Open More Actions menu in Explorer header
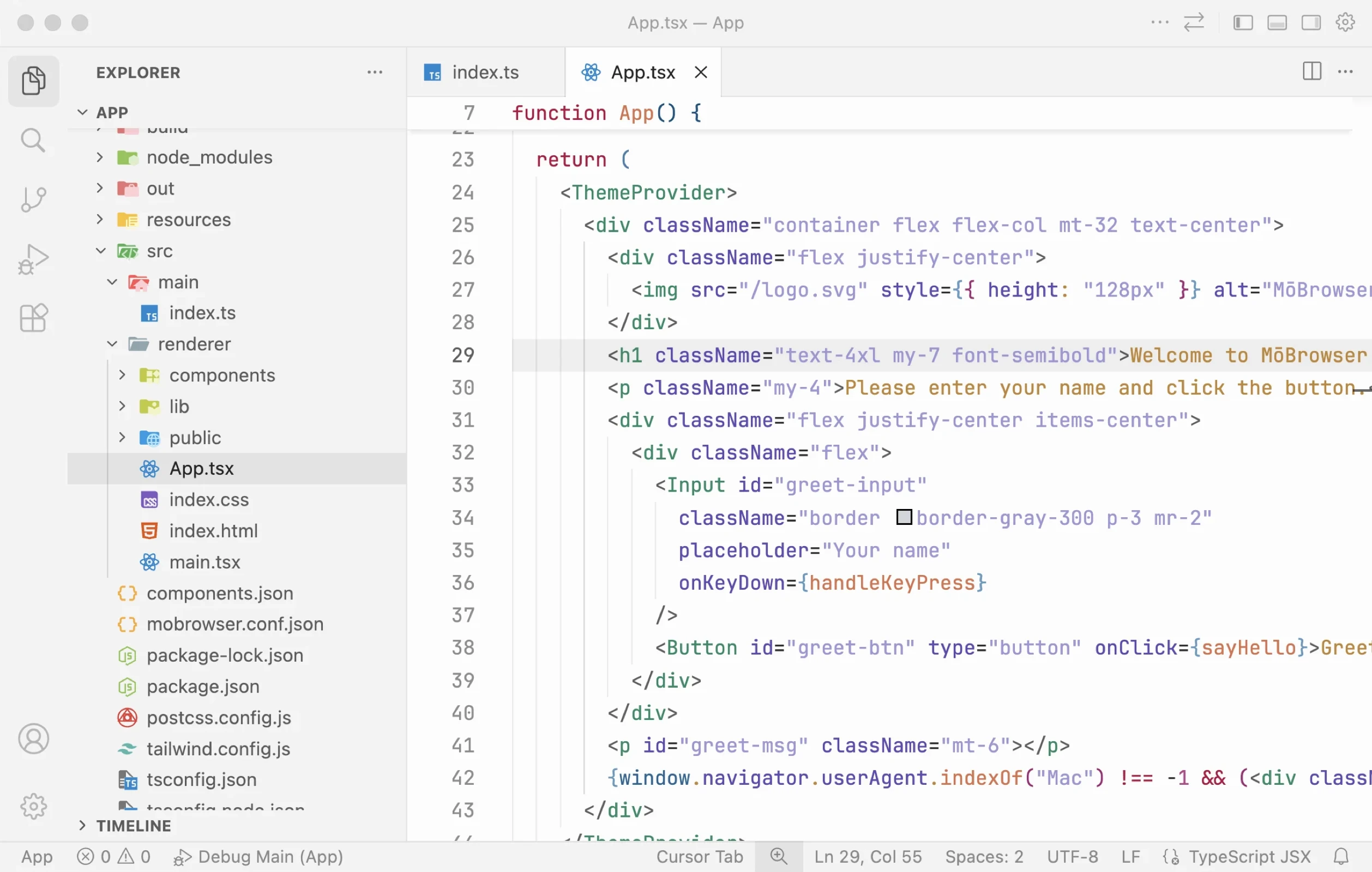 pyautogui.click(x=374, y=72)
